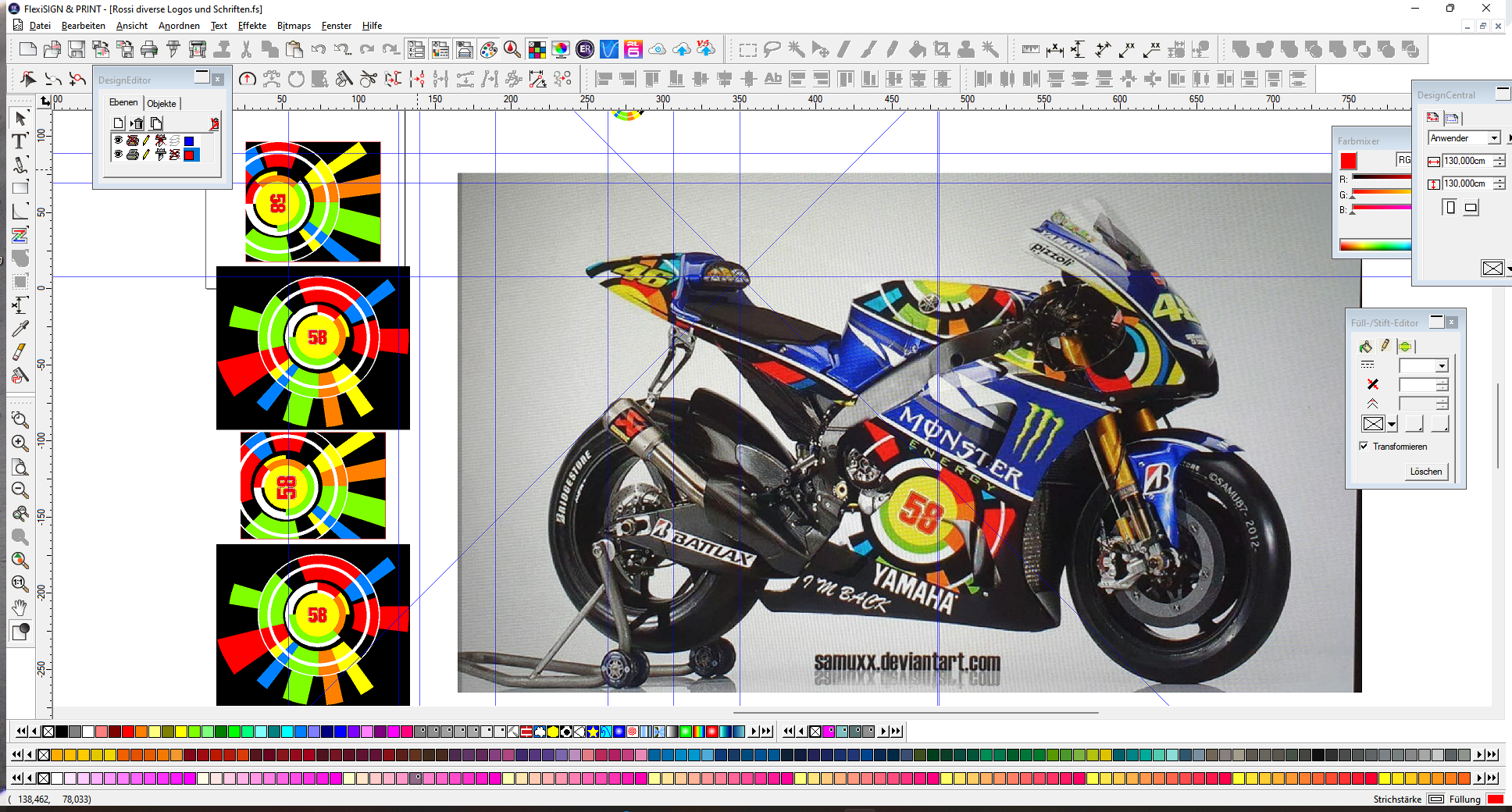
Task: Click the Zoom In magnifier tool
Action: click(x=20, y=443)
